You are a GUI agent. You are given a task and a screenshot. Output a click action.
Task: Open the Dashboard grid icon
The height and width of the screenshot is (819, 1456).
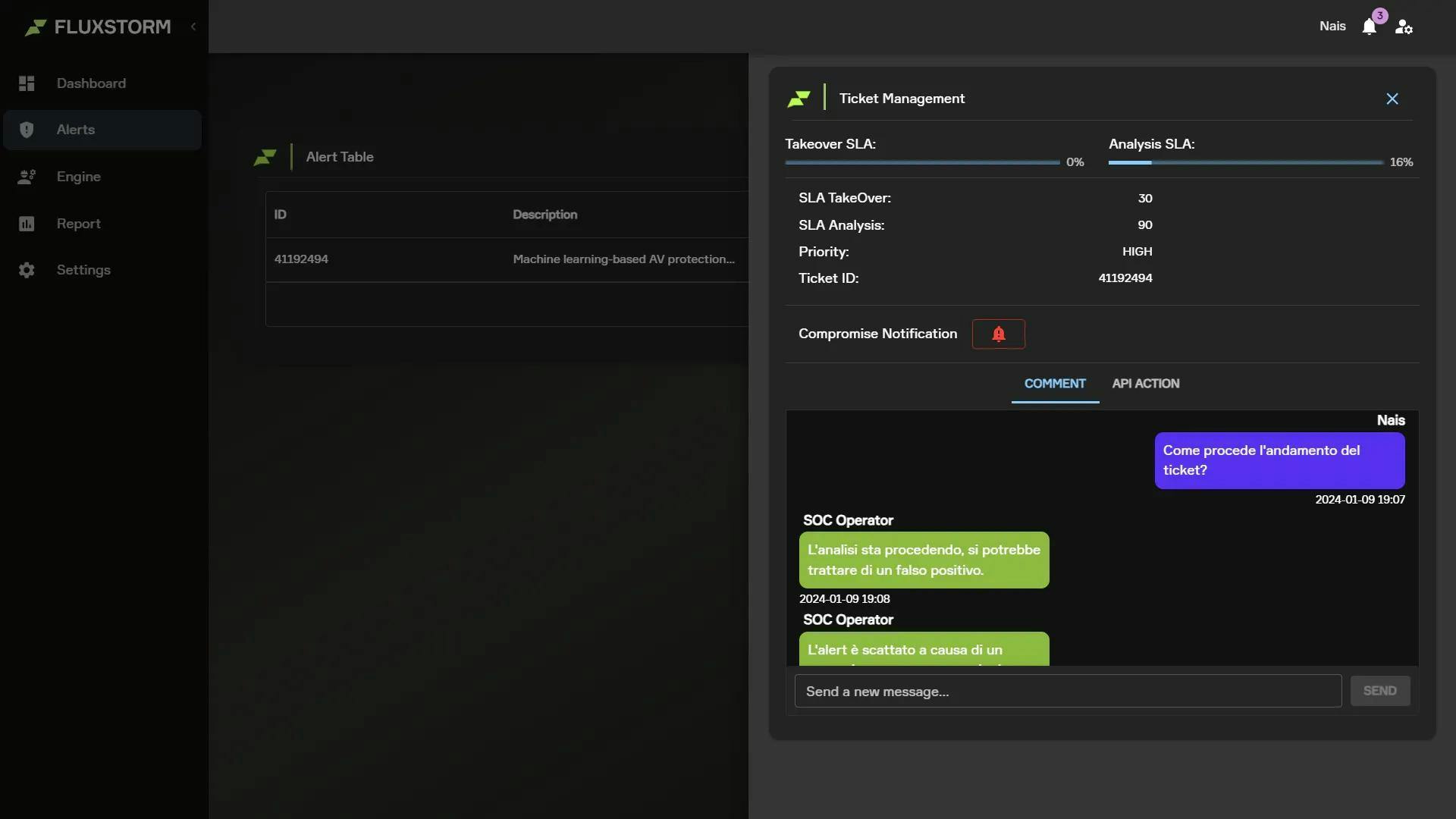(27, 83)
